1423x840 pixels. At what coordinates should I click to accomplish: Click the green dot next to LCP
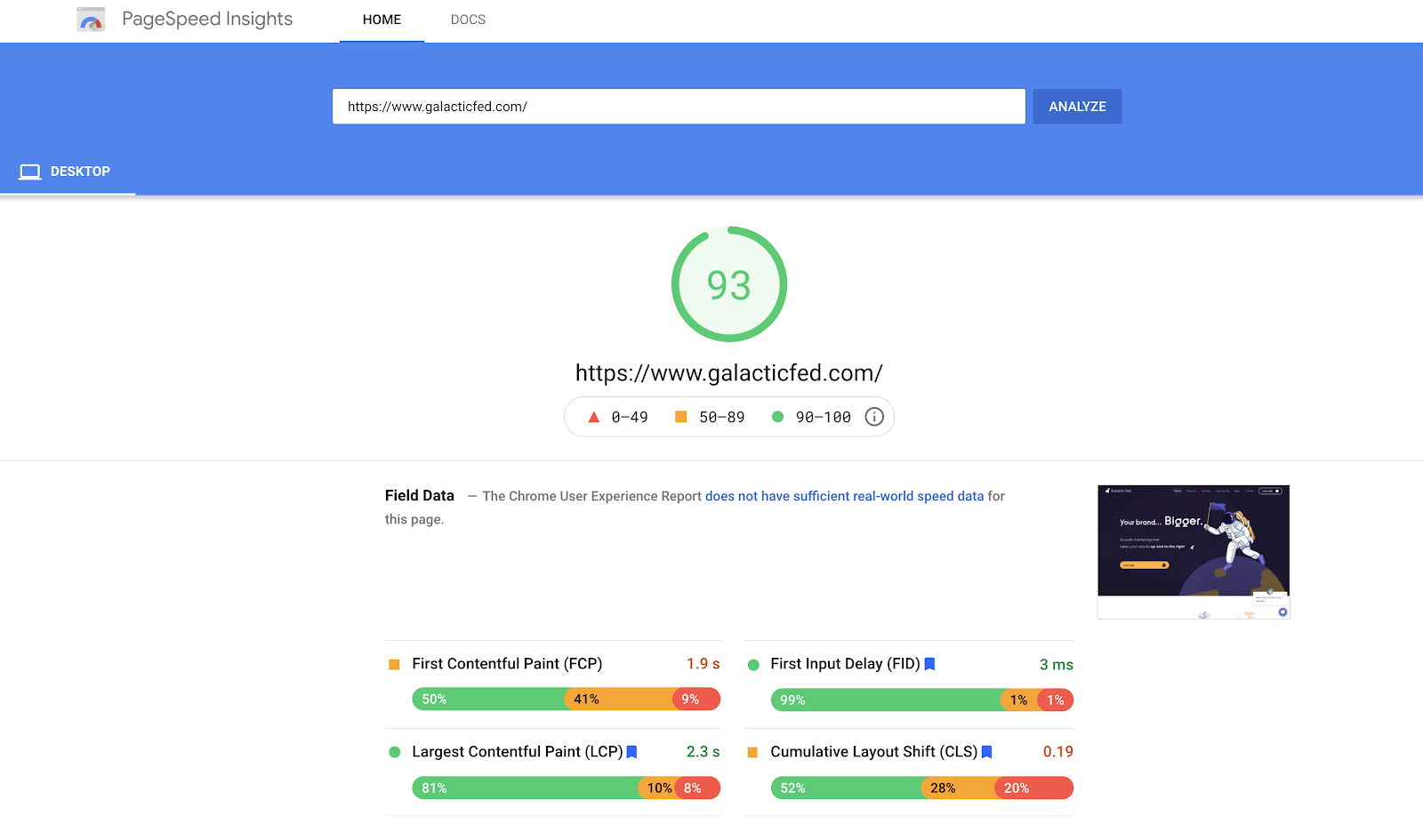(395, 752)
